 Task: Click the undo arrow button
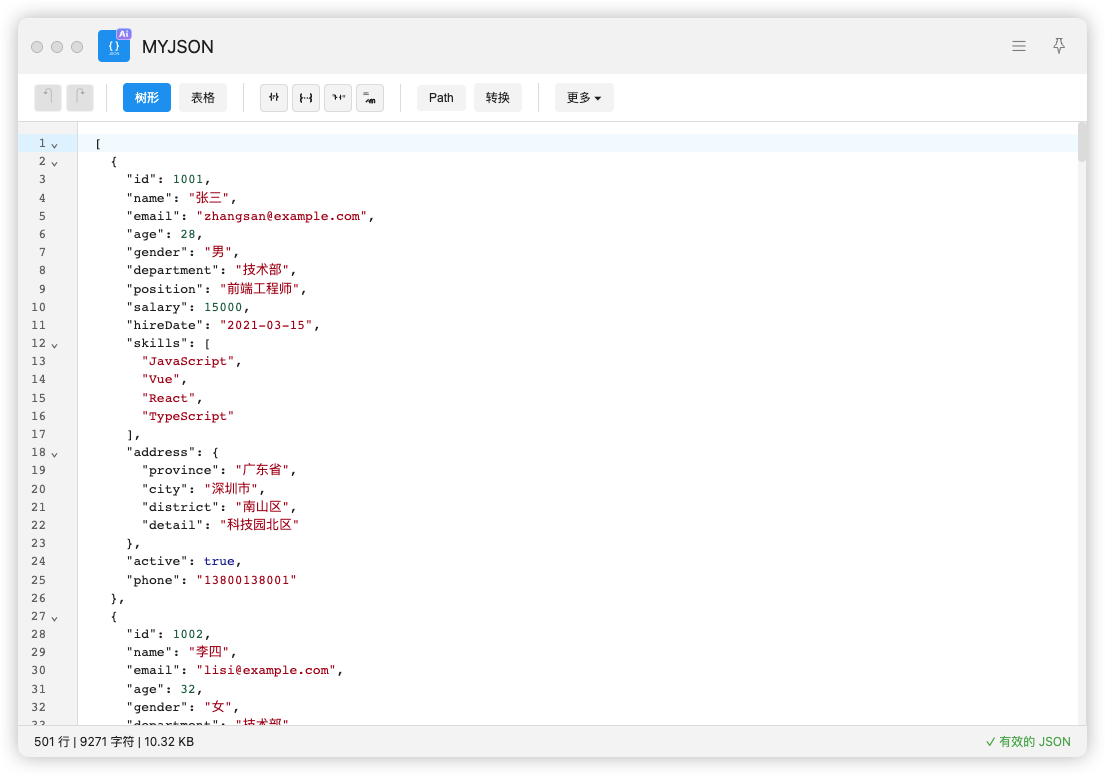pos(48,97)
